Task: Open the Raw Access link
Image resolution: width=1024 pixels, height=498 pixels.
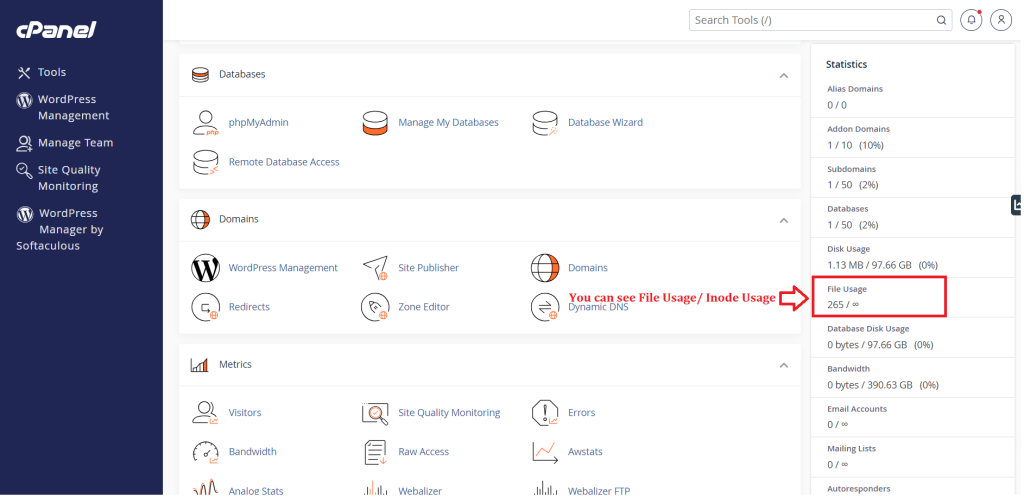Action: [424, 452]
